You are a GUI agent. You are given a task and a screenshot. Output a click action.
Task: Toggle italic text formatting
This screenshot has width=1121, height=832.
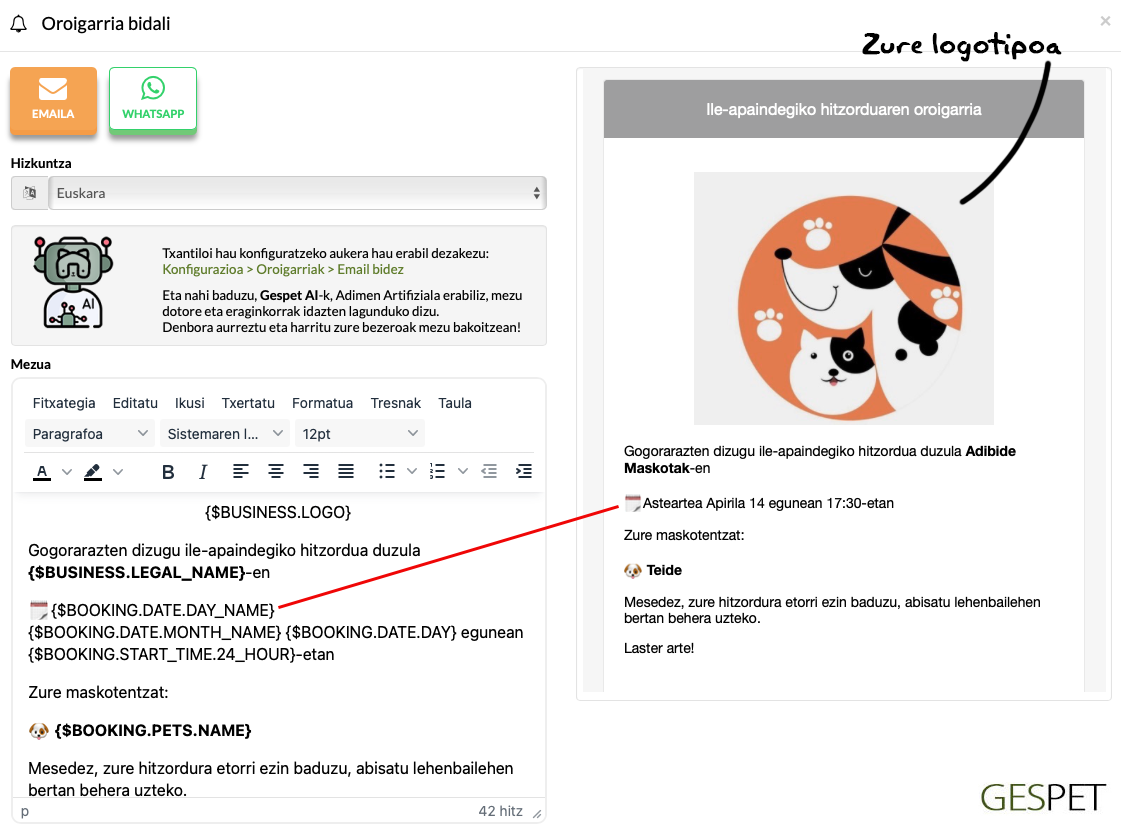pyautogui.click(x=203, y=471)
